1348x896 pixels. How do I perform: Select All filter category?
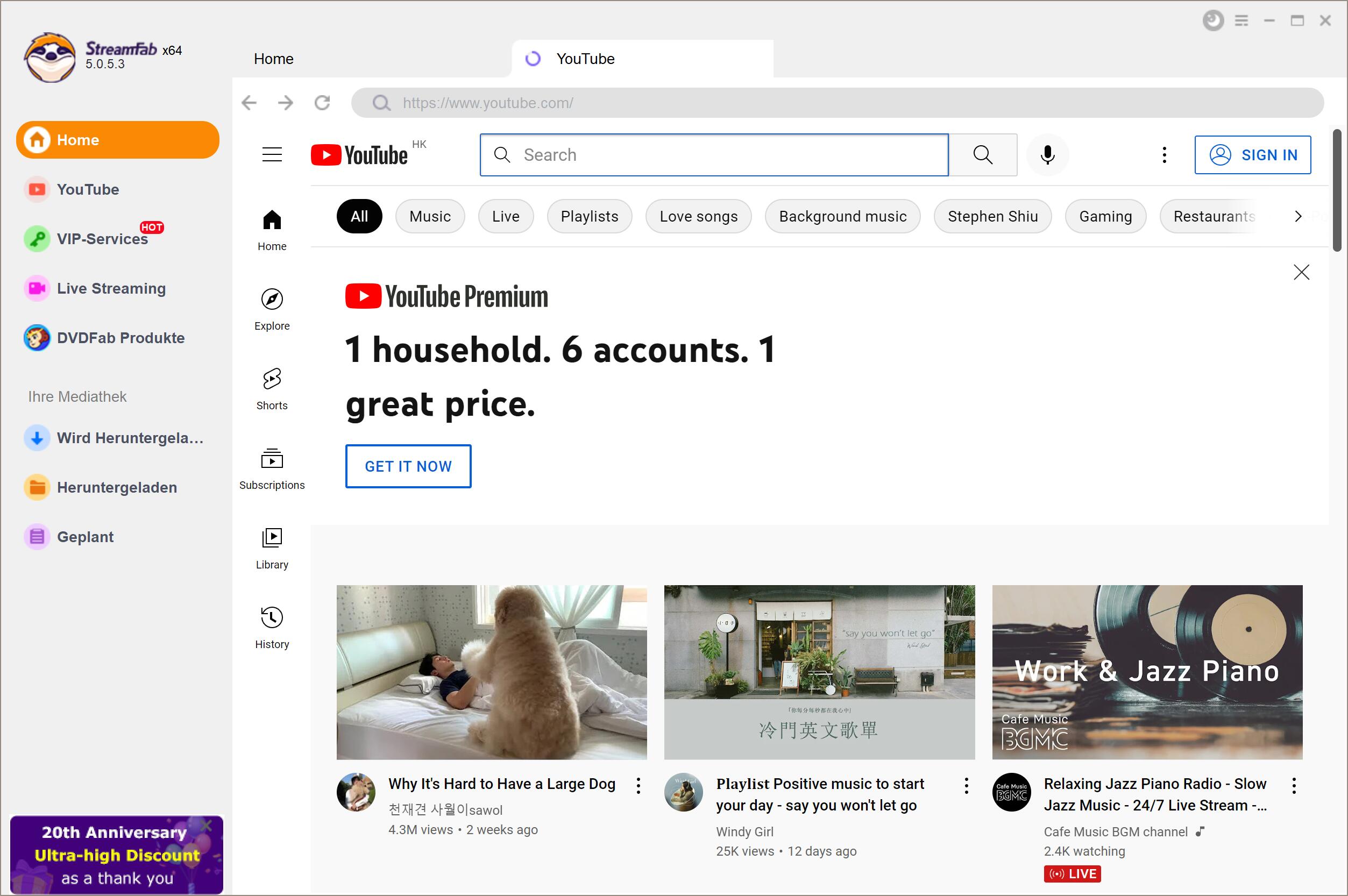(x=358, y=216)
